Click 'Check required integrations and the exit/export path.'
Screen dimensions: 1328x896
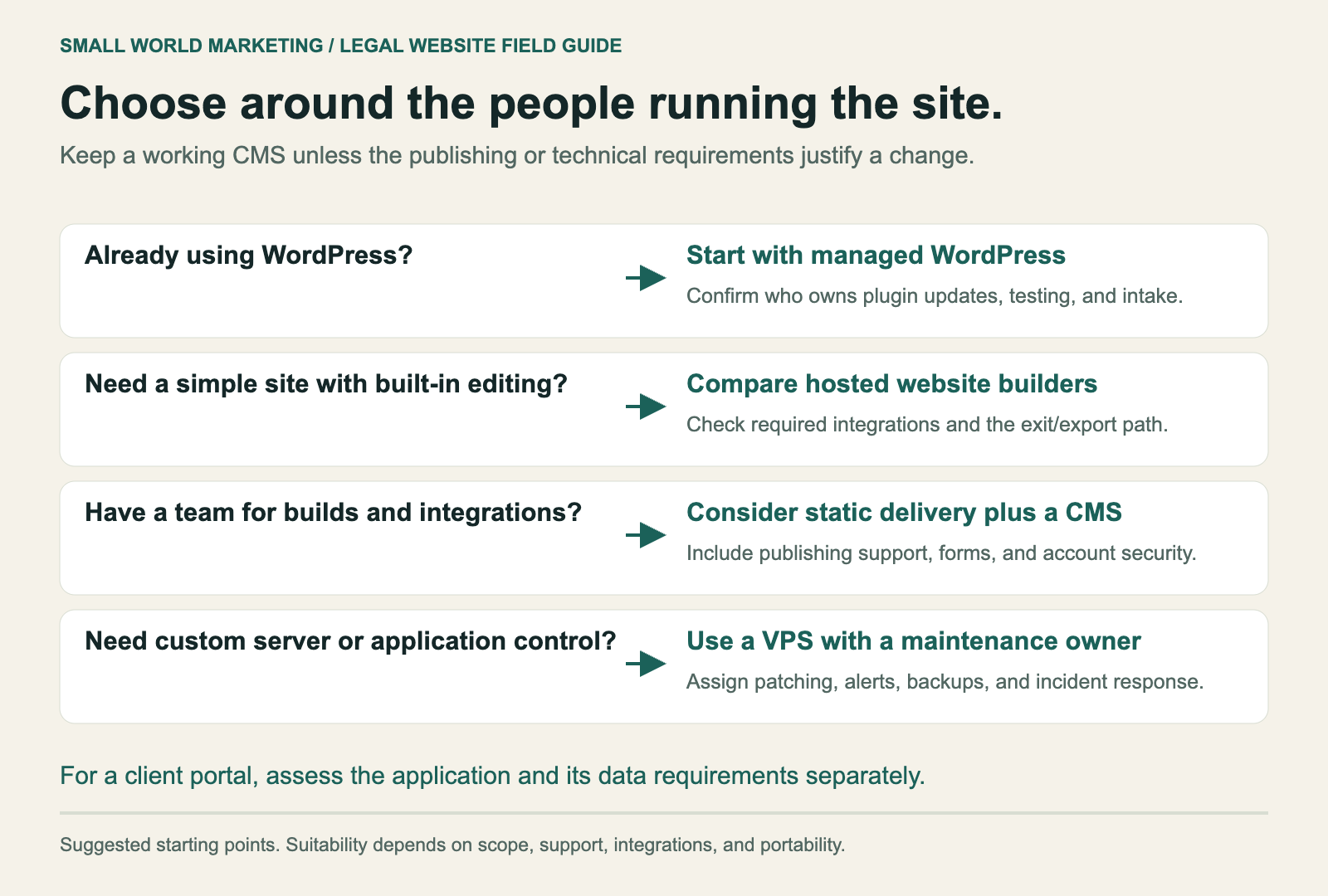(927, 425)
